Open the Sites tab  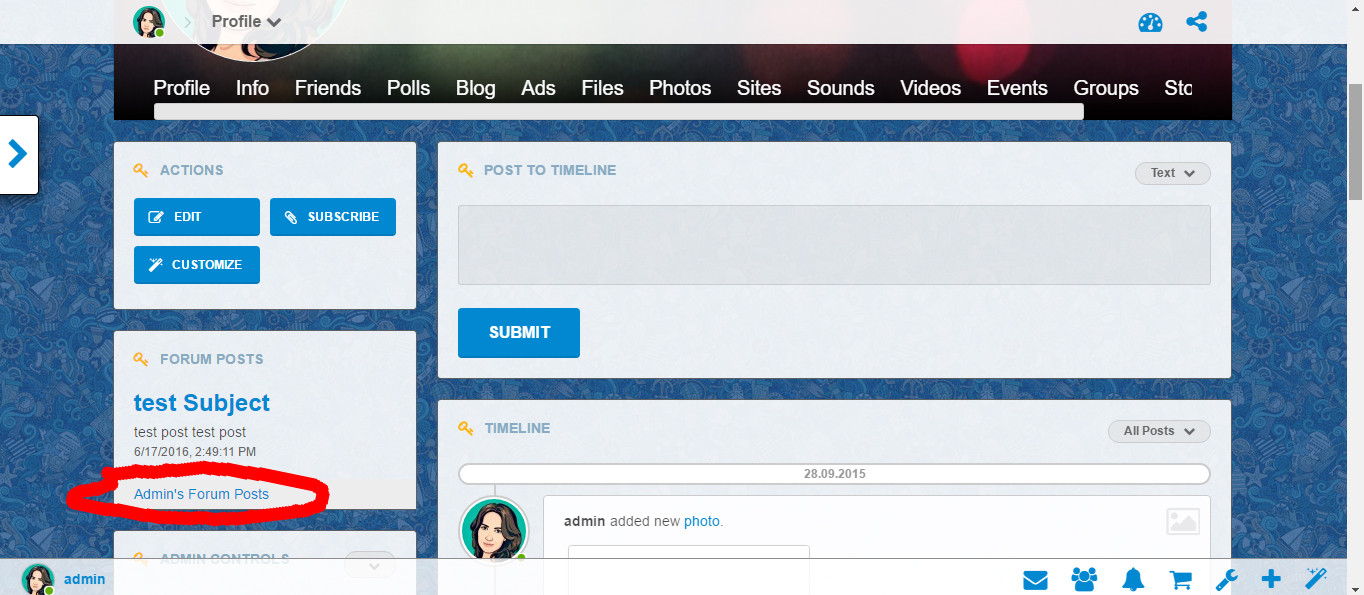pos(759,88)
